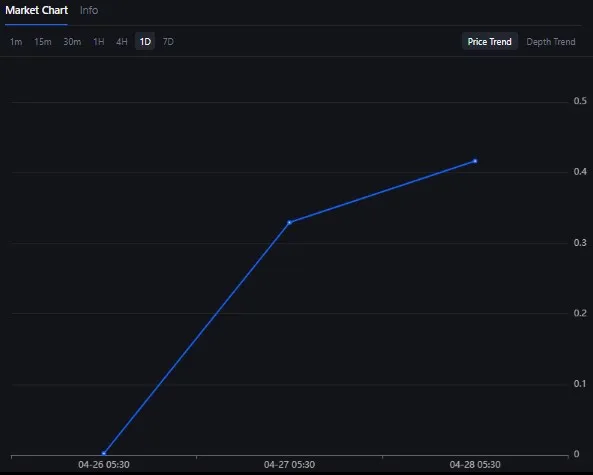The height and width of the screenshot is (475, 593).
Task: Select the 7D time interval
Action: 168,42
